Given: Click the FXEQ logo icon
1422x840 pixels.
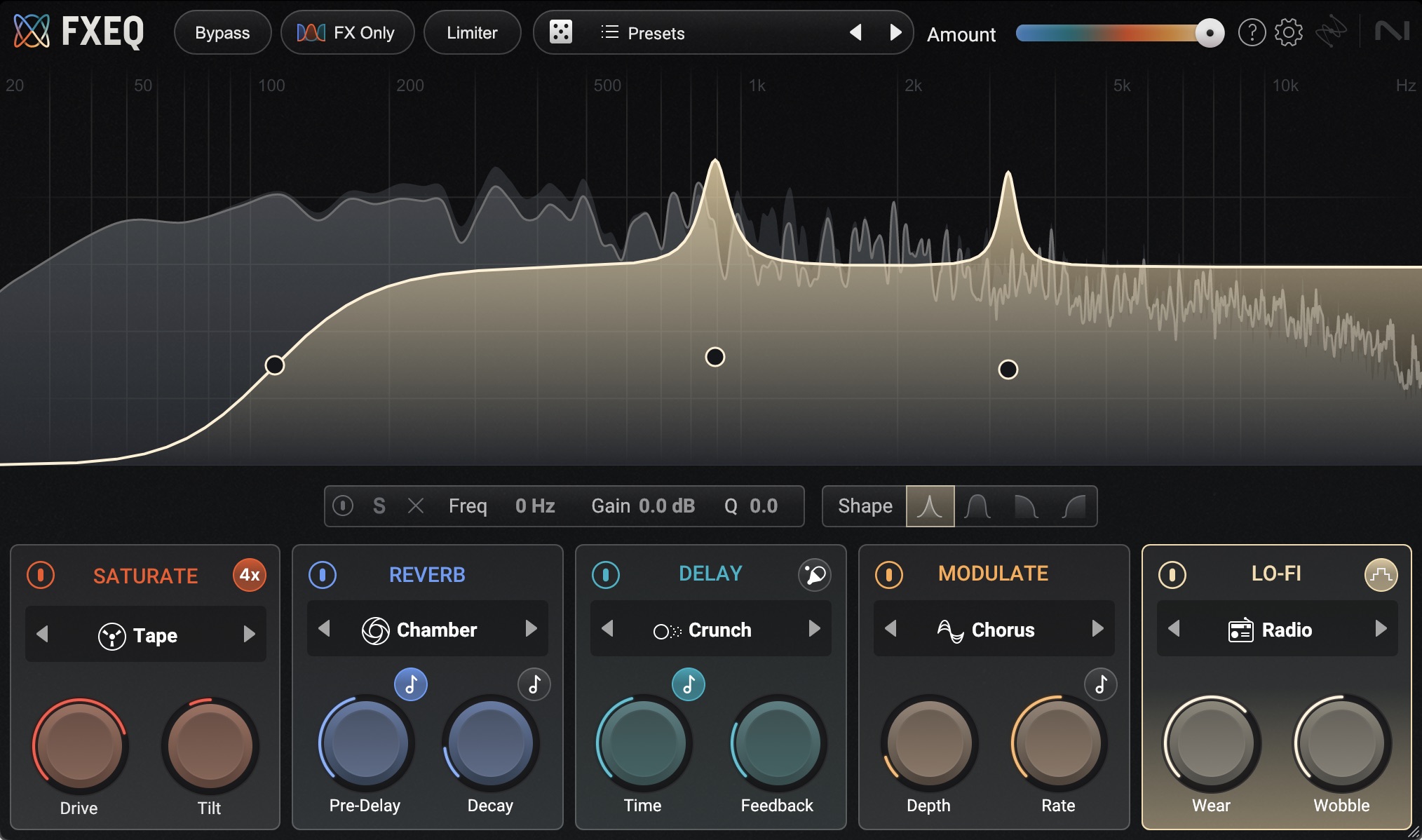Looking at the screenshot, I should 32,32.
